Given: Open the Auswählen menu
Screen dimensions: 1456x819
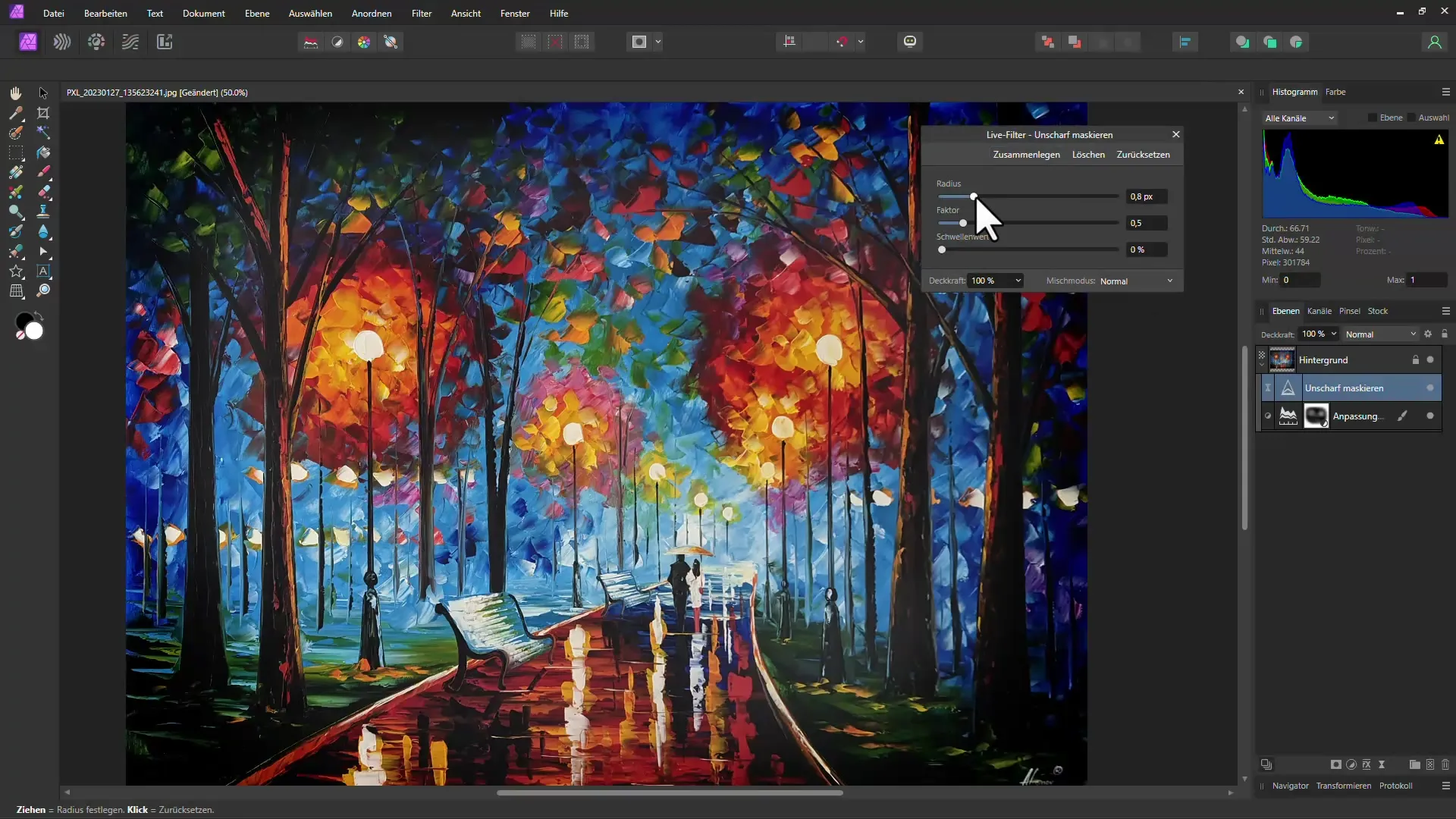Looking at the screenshot, I should click(x=310, y=14).
